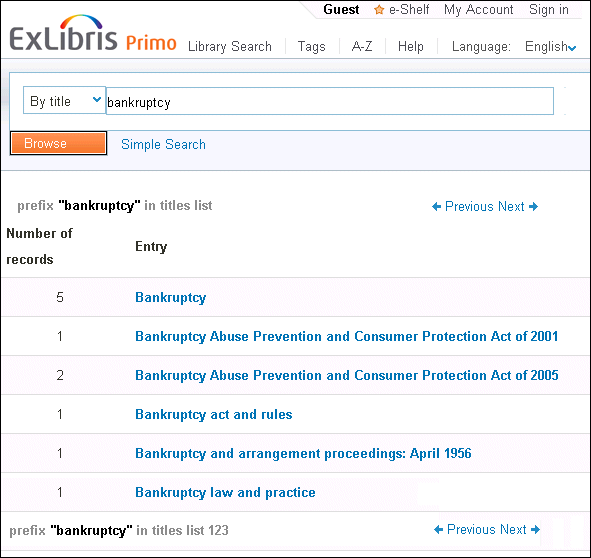This screenshot has height=558, width=591.
Task: Go to the Tags menu item
Action: click(x=311, y=47)
